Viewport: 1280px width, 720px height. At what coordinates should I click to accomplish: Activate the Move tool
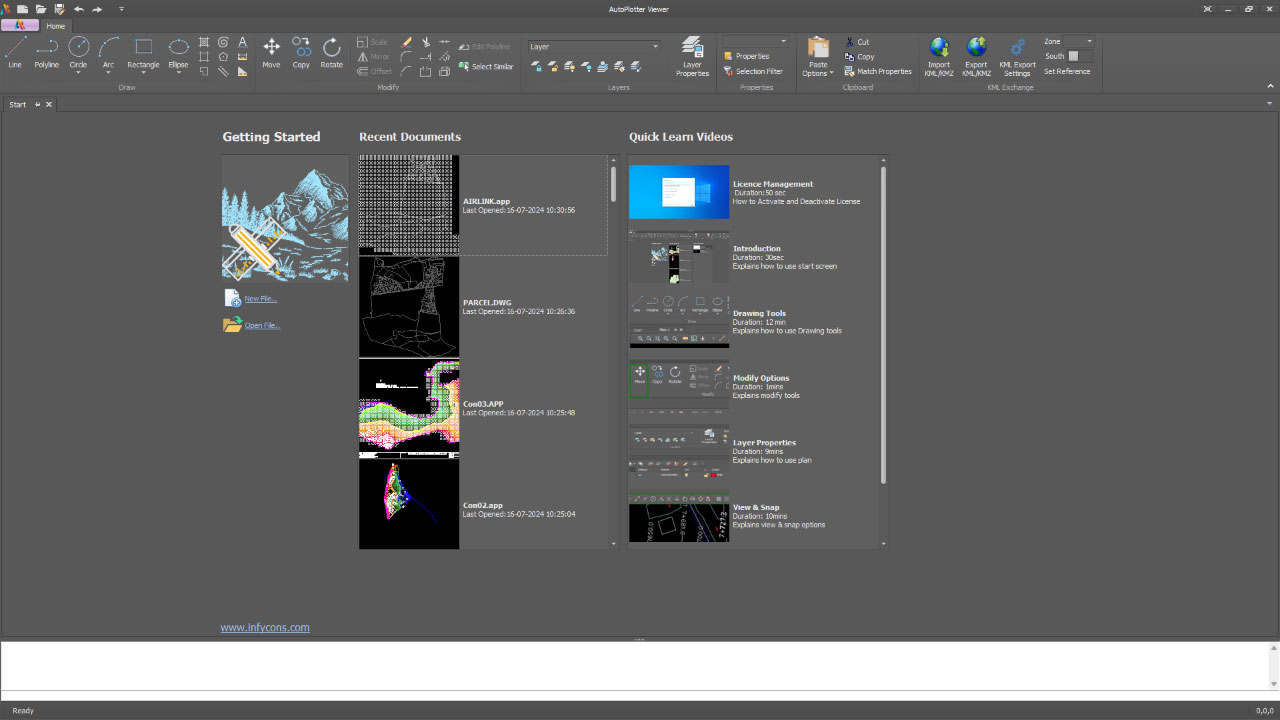point(271,53)
